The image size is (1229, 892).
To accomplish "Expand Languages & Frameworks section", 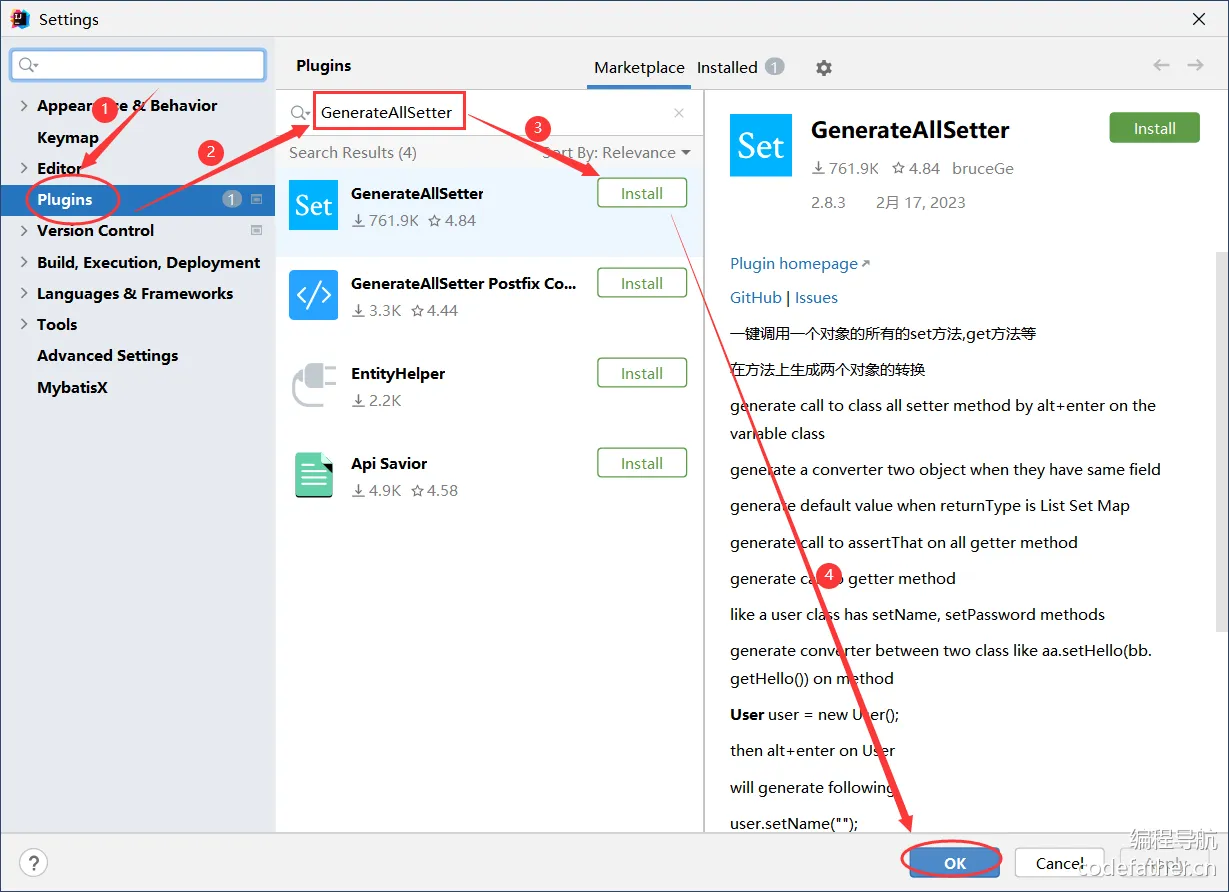I will 24,293.
